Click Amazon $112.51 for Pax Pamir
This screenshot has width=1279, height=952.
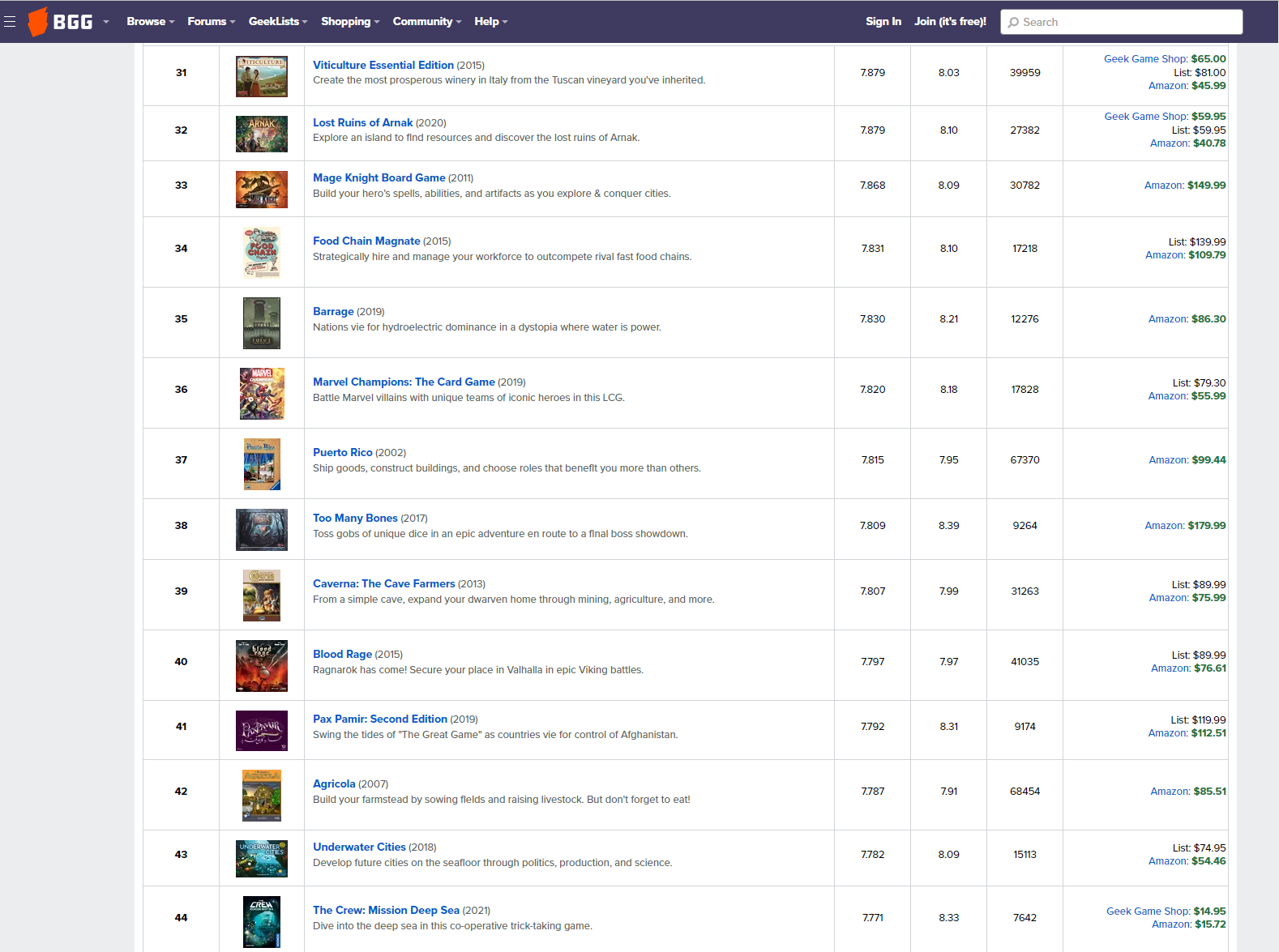point(1187,732)
